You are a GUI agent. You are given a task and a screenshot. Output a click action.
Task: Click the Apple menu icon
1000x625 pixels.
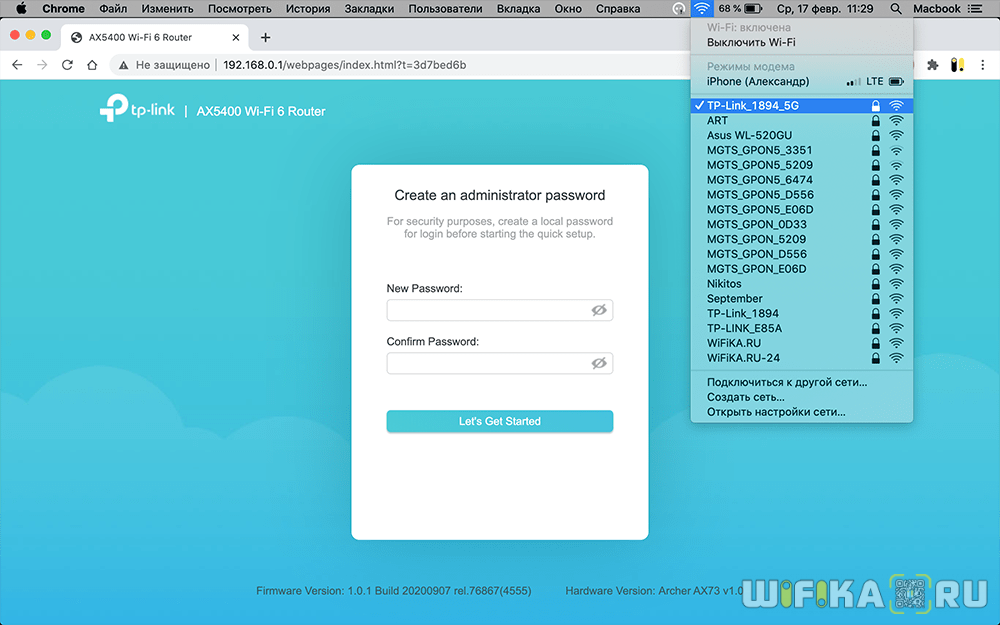point(20,9)
